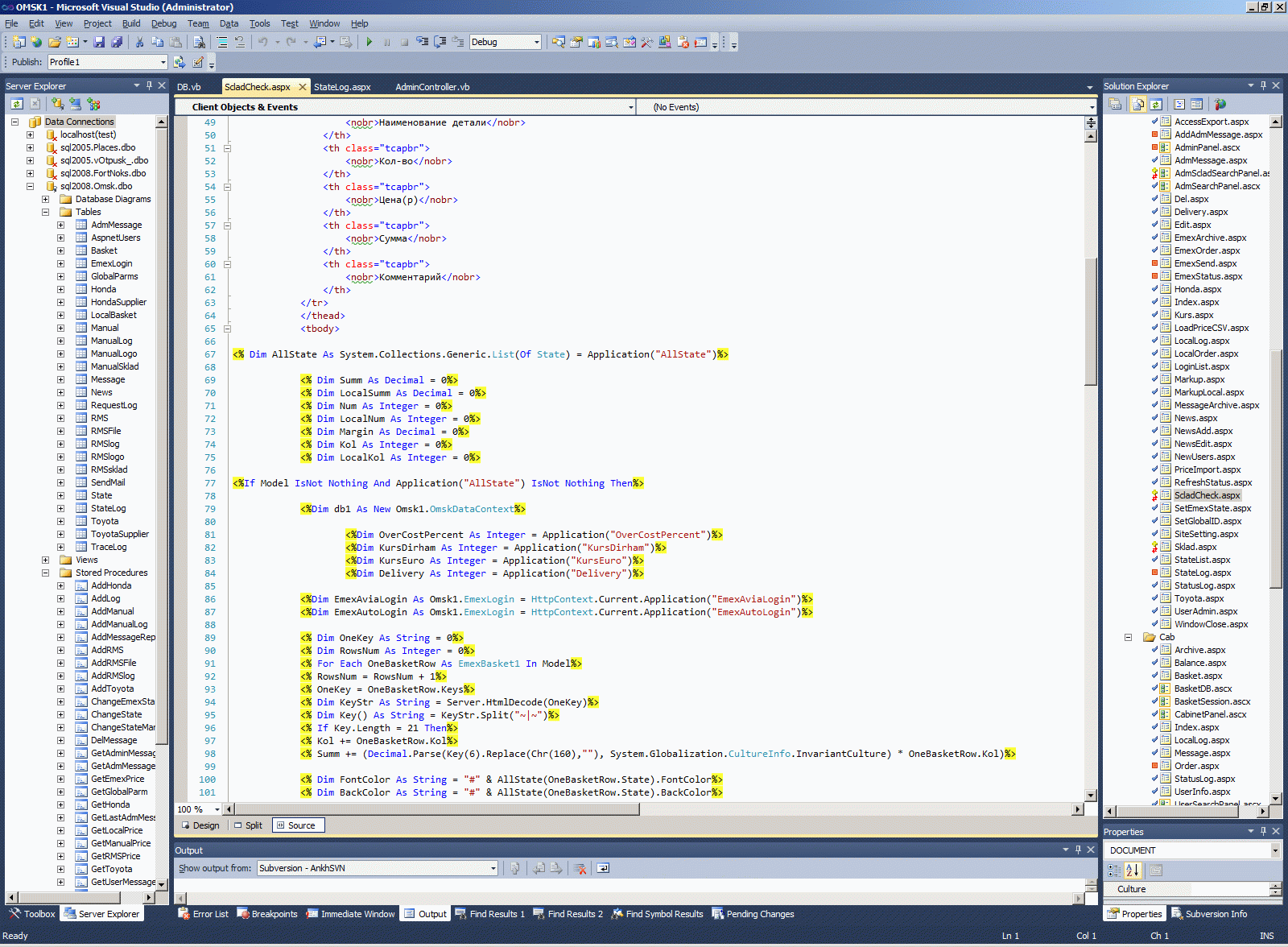Click the code editor vertical scrollbar thumb
Viewport: 1288px width, 947px height.
pos(1091,322)
